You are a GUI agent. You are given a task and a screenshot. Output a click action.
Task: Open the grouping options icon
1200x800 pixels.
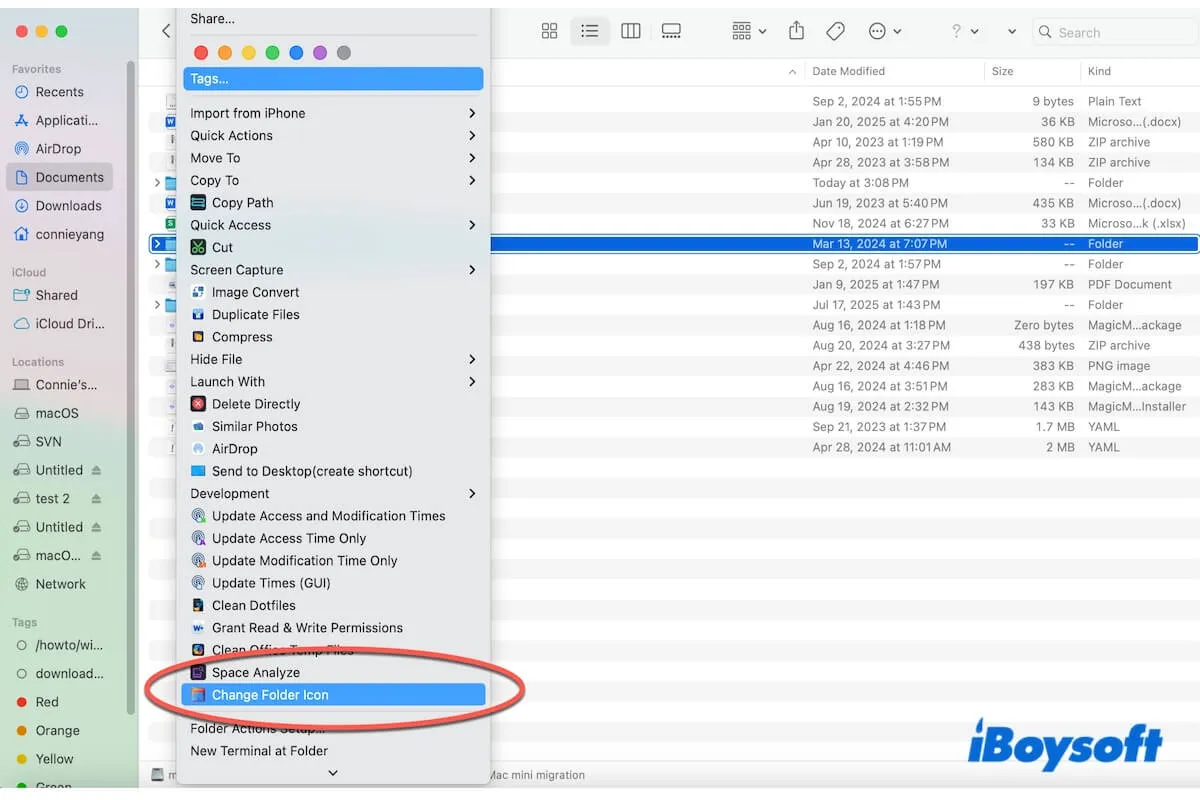[x=742, y=31]
